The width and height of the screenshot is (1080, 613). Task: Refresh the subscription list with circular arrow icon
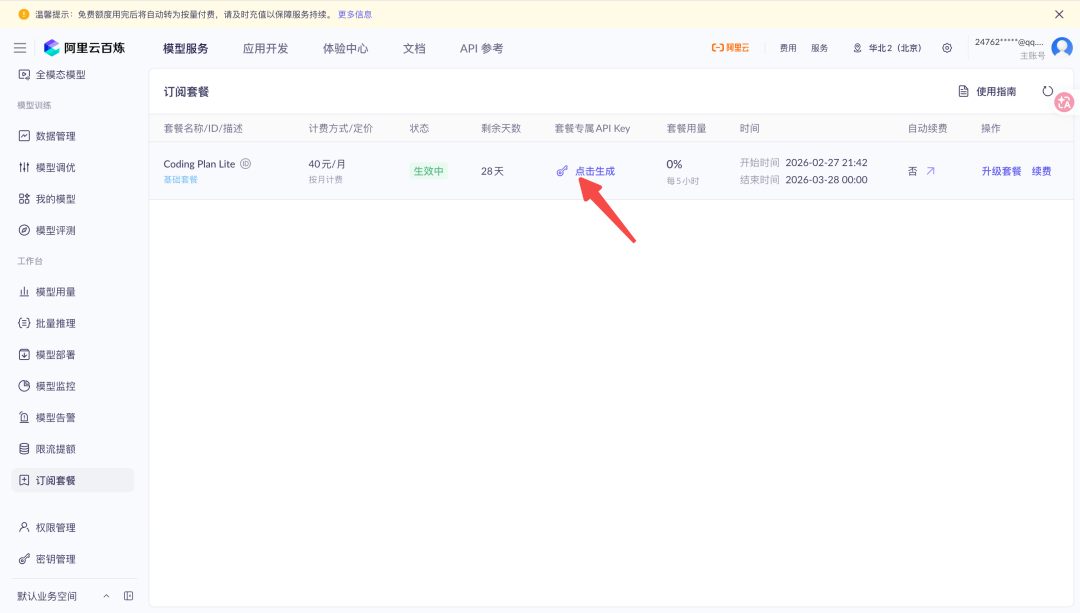[1048, 90]
